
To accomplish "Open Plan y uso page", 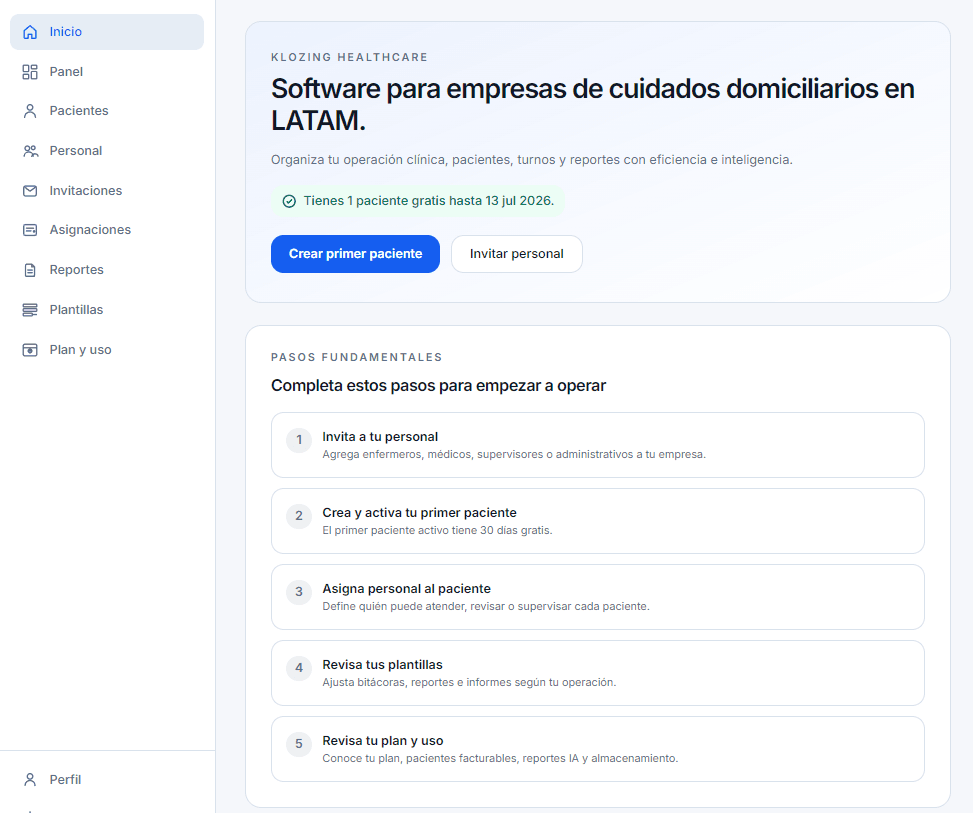I will [x=107, y=350].
